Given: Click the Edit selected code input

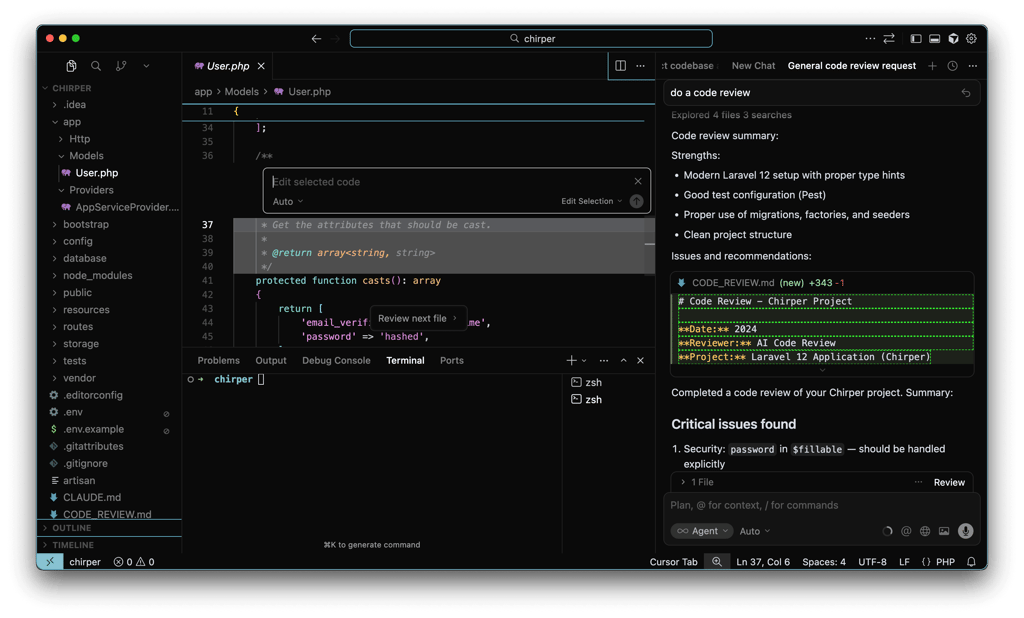Looking at the screenshot, I should [x=451, y=182].
